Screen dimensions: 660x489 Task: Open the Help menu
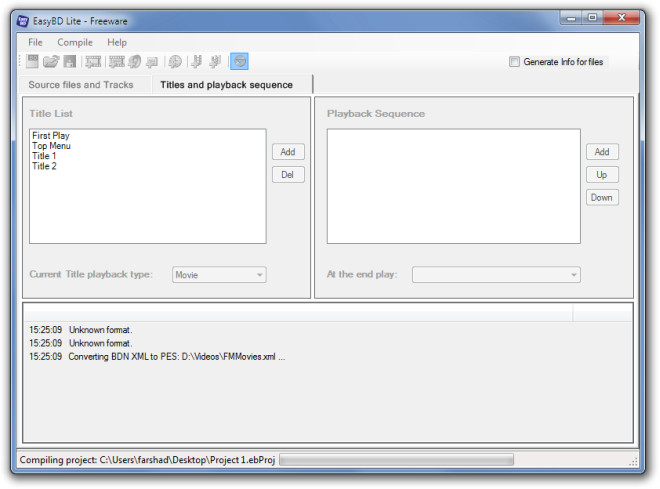pos(117,43)
